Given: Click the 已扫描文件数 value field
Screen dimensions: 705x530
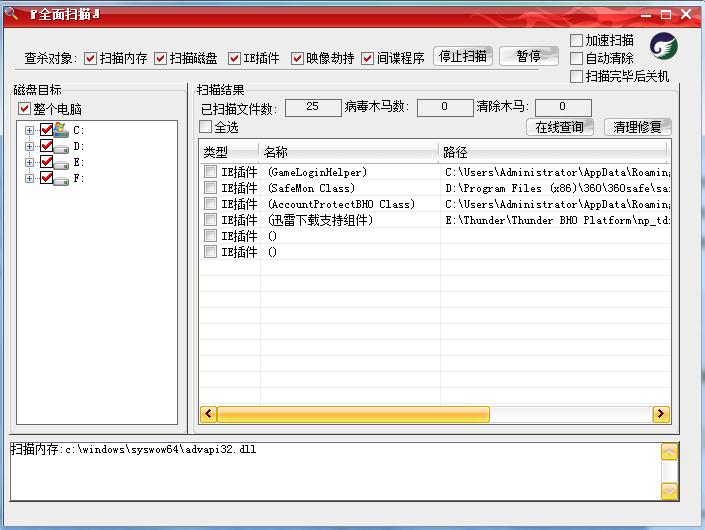Looking at the screenshot, I should pos(313,107).
